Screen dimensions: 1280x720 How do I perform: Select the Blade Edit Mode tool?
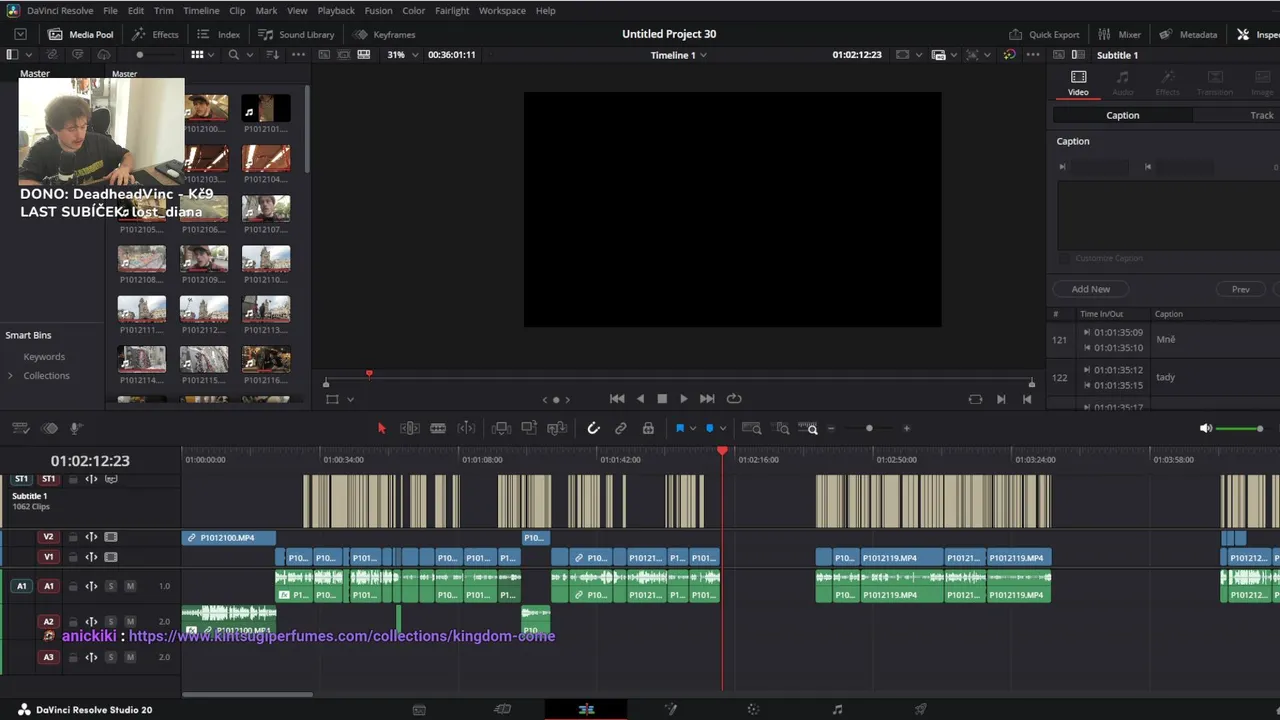[438, 428]
